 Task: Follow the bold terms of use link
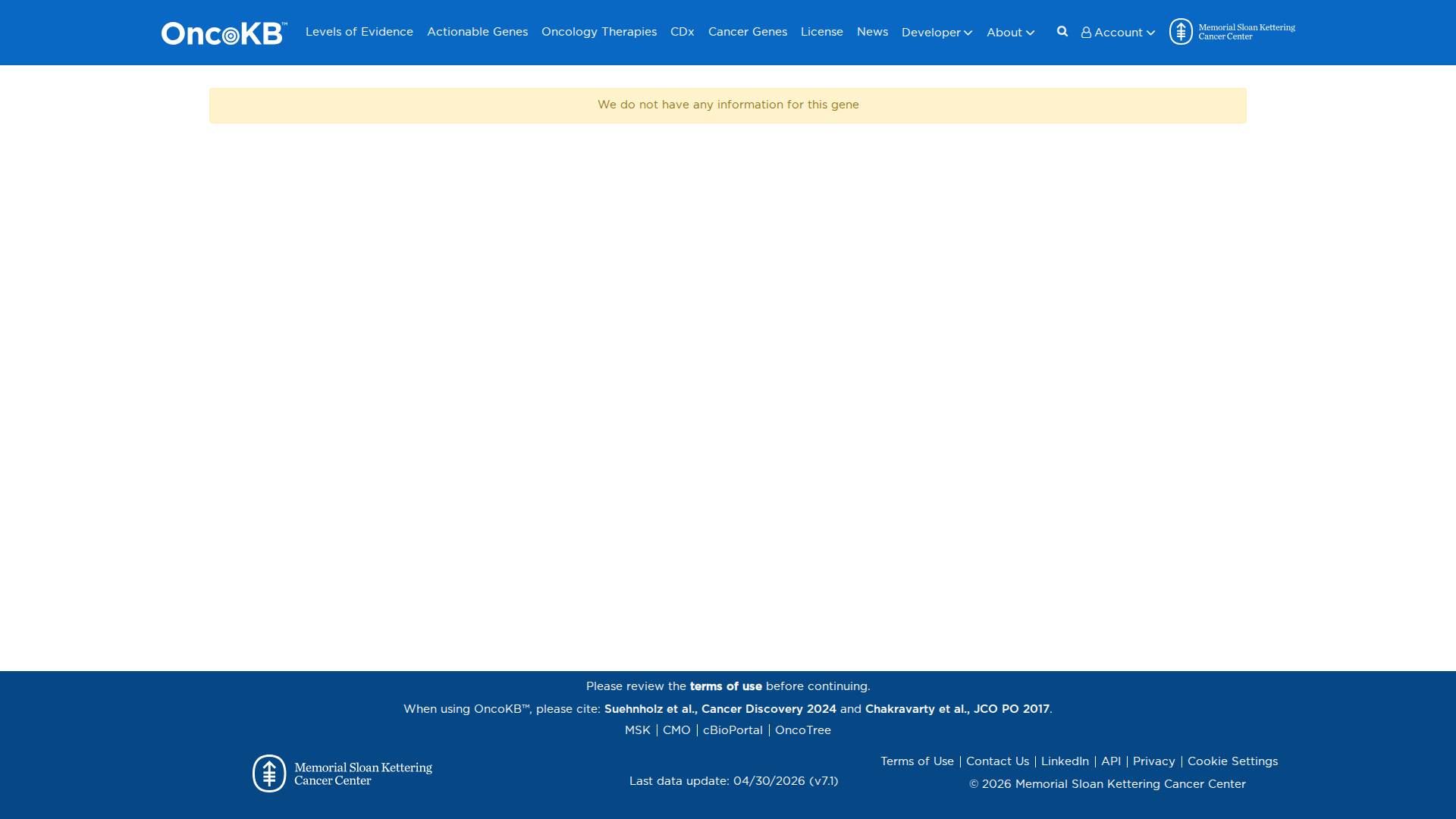coord(726,686)
